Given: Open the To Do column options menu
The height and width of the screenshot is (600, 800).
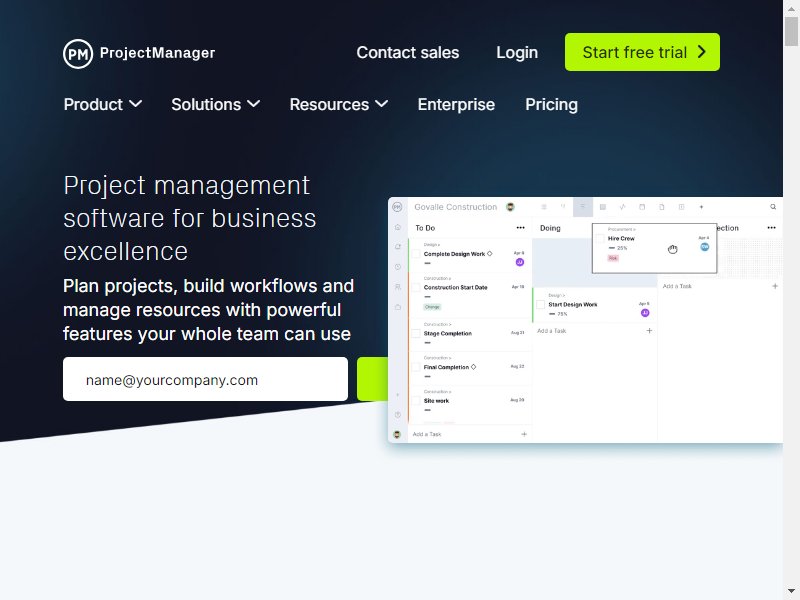Looking at the screenshot, I should (520, 228).
